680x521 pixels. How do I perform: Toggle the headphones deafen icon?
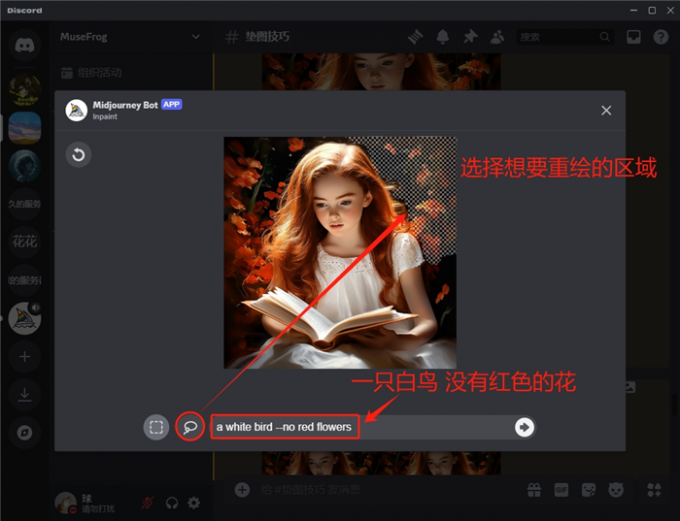(x=172, y=503)
